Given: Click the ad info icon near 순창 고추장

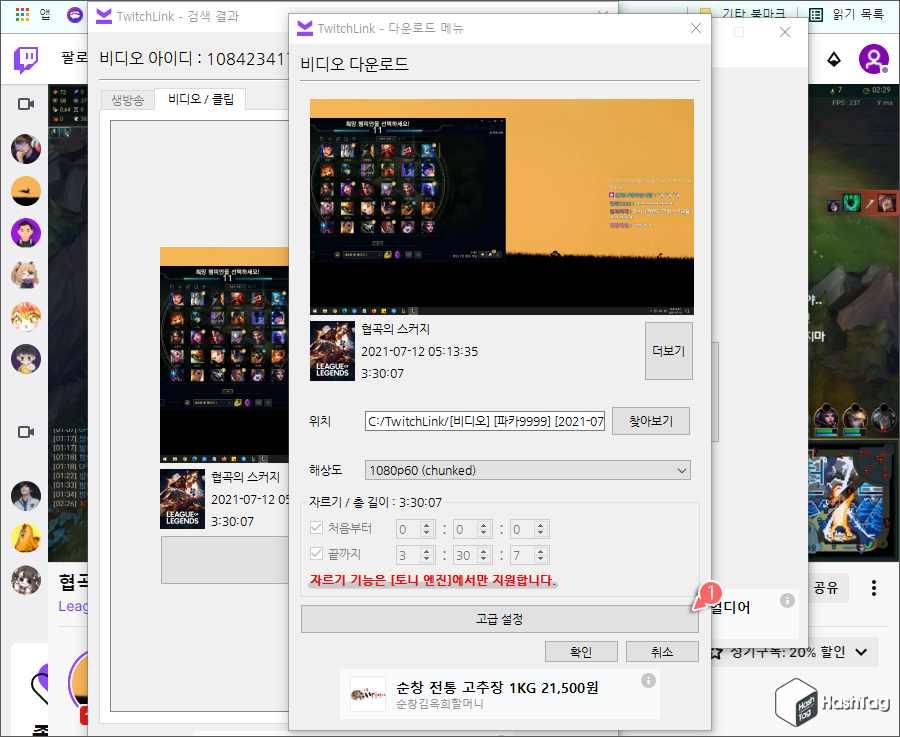Looking at the screenshot, I should point(648,681).
